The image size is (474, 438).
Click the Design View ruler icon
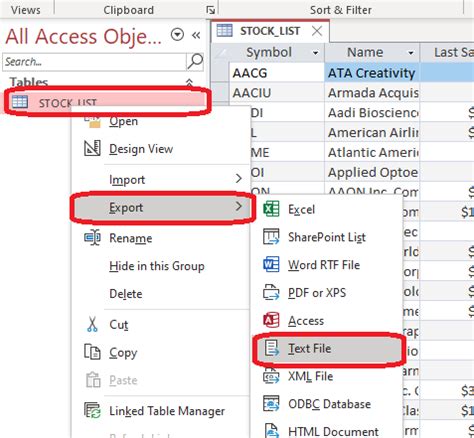[x=92, y=148]
